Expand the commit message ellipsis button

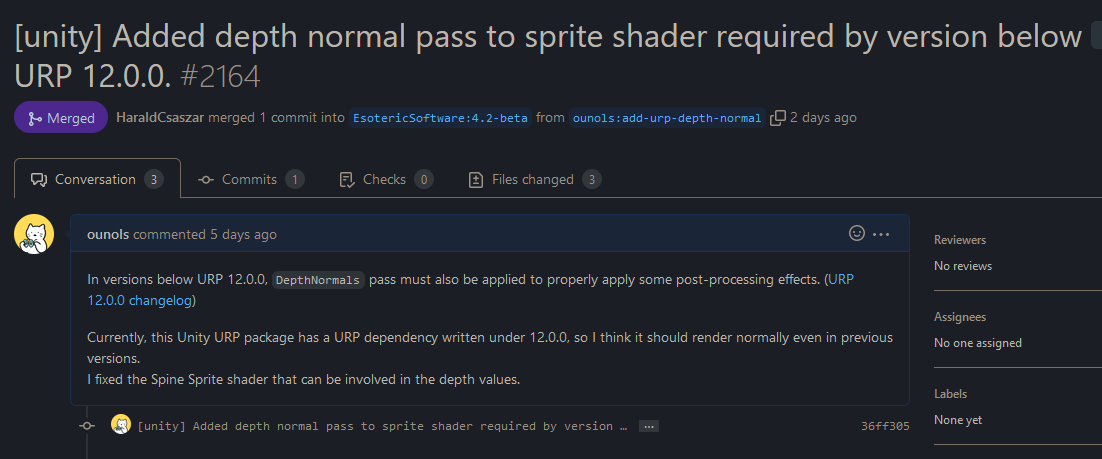pos(649,426)
